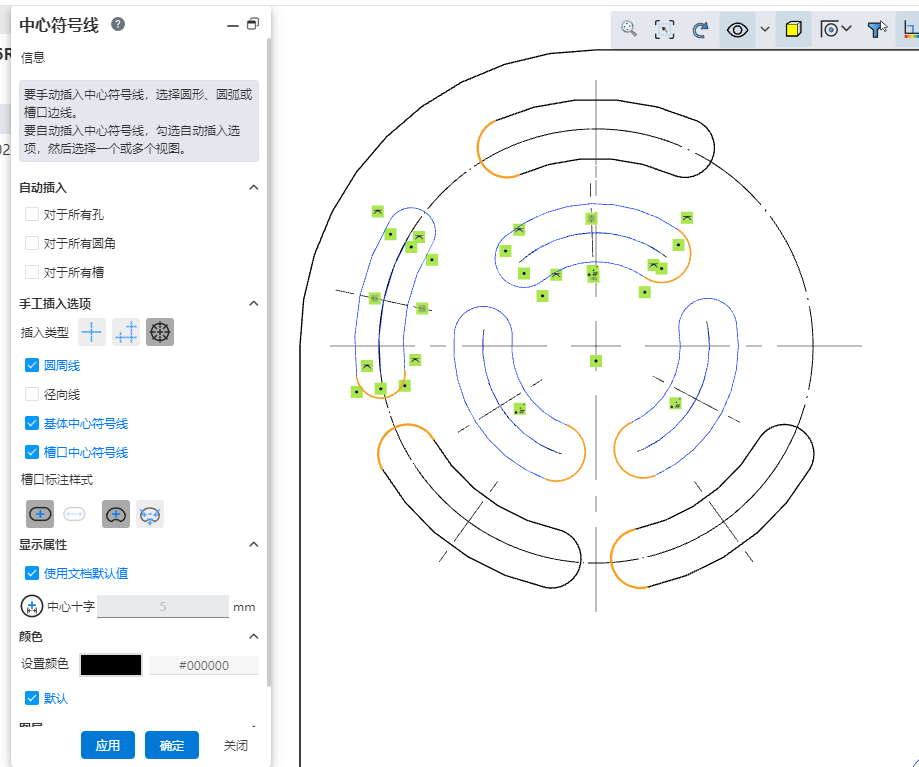Collapse the 自动插入 section

click(253, 187)
